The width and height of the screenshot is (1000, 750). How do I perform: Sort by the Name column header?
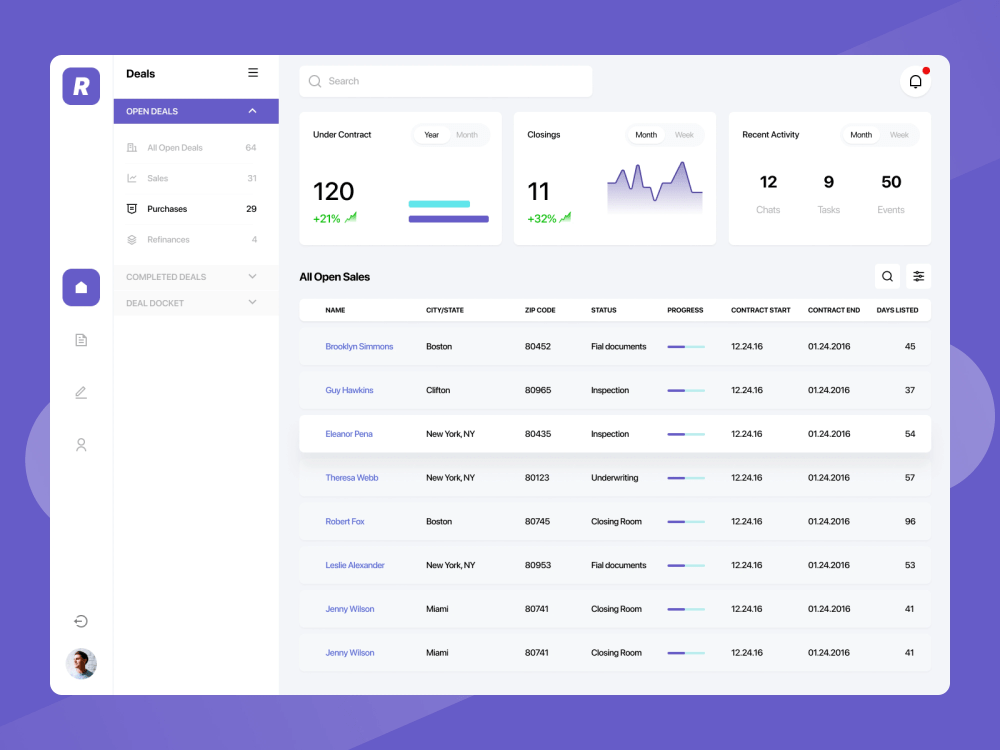335,310
